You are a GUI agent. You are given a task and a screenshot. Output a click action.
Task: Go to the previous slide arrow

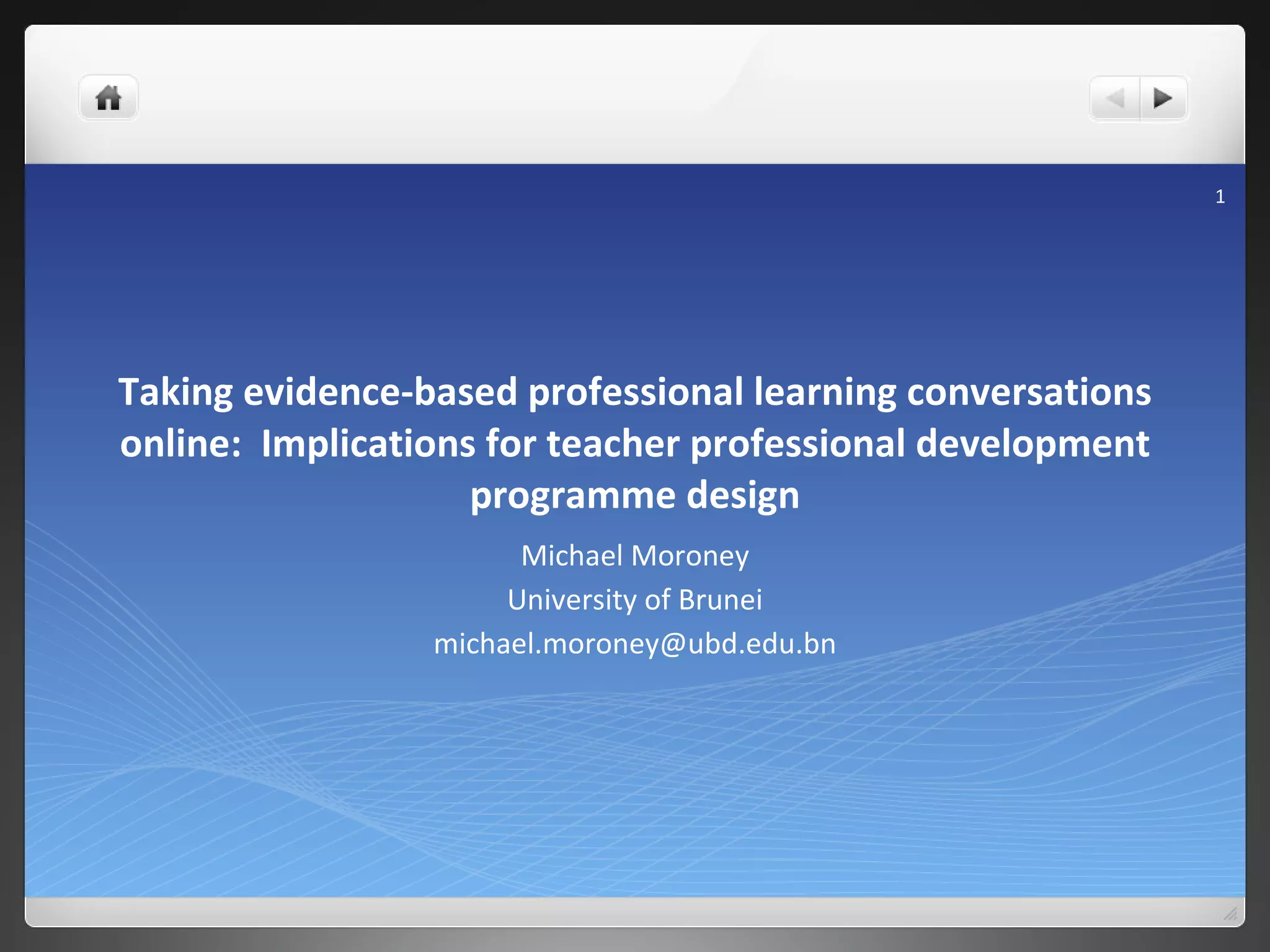pos(1115,99)
